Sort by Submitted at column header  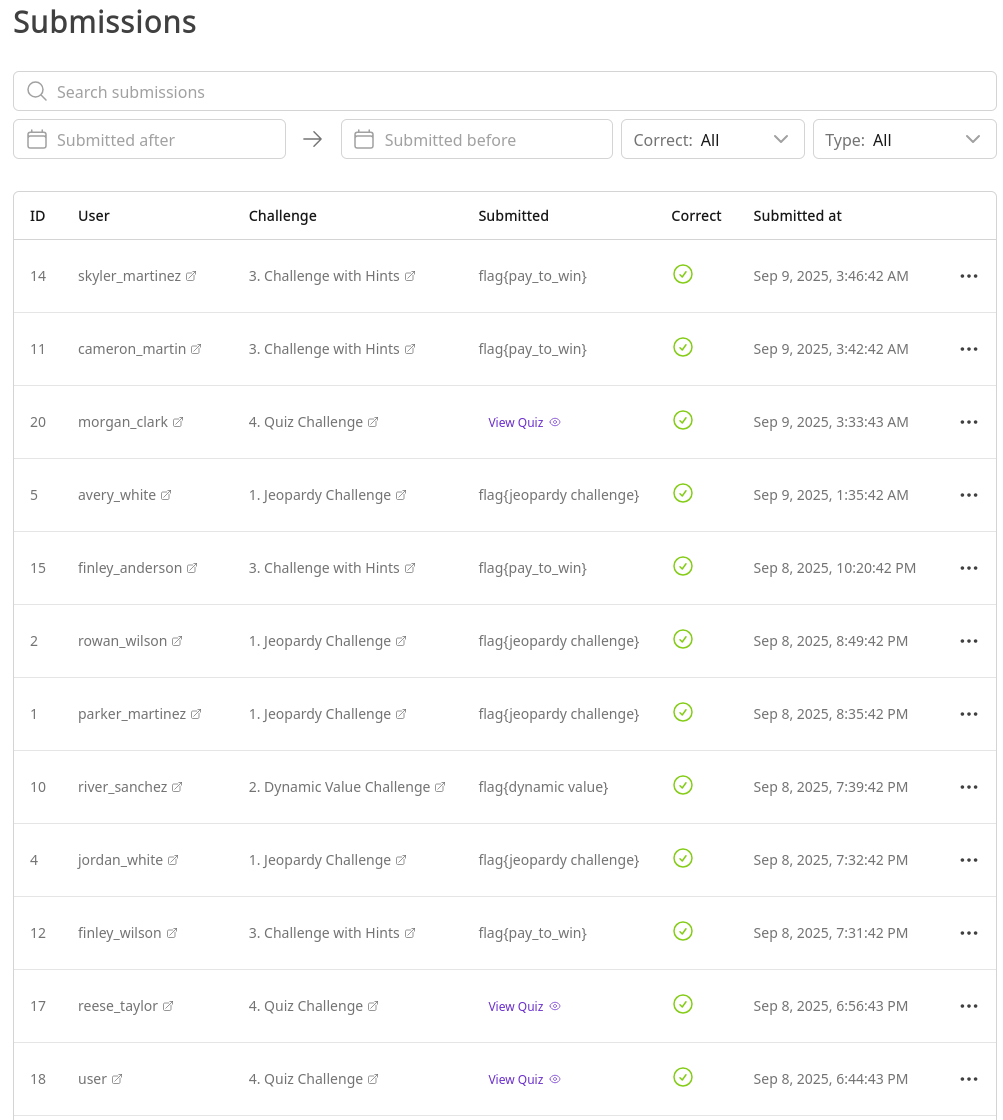tap(797, 216)
